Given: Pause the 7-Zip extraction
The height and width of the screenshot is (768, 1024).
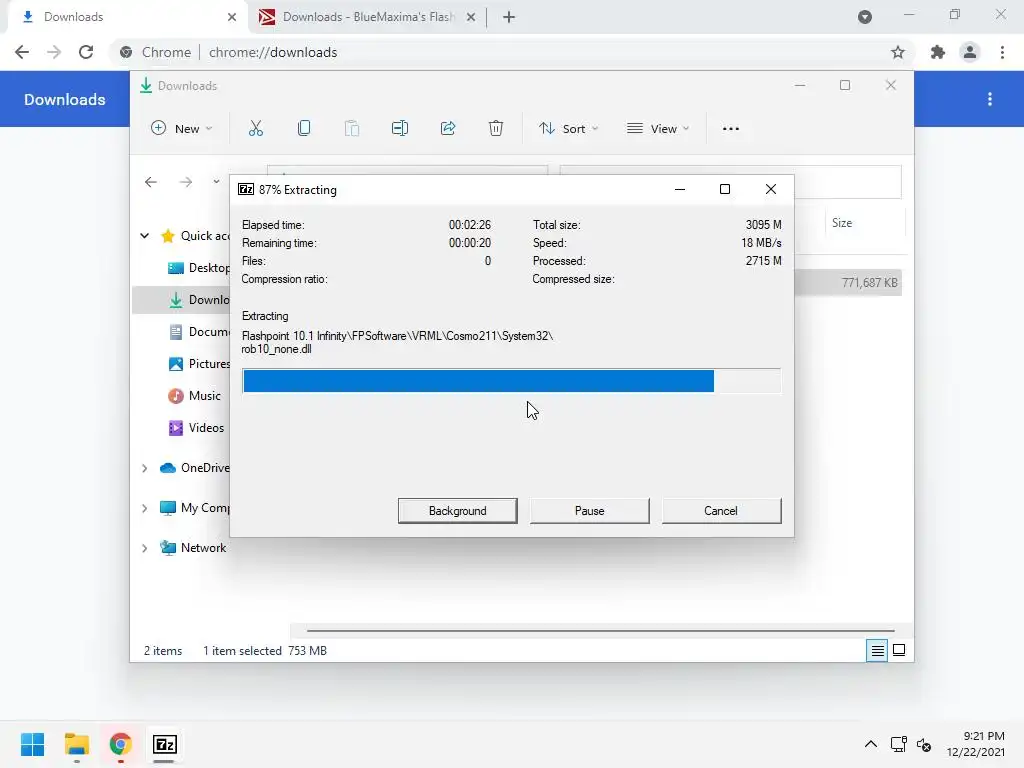Looking at the screenshot, I should [589, 511].
